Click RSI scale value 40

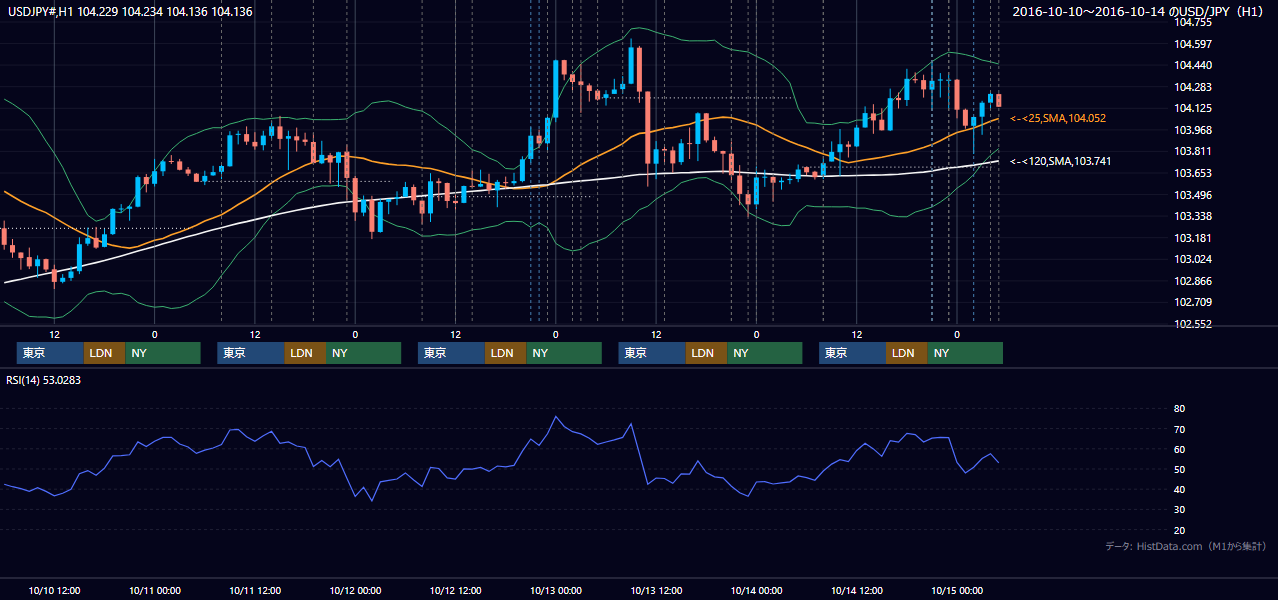(x=1180, y=489)
